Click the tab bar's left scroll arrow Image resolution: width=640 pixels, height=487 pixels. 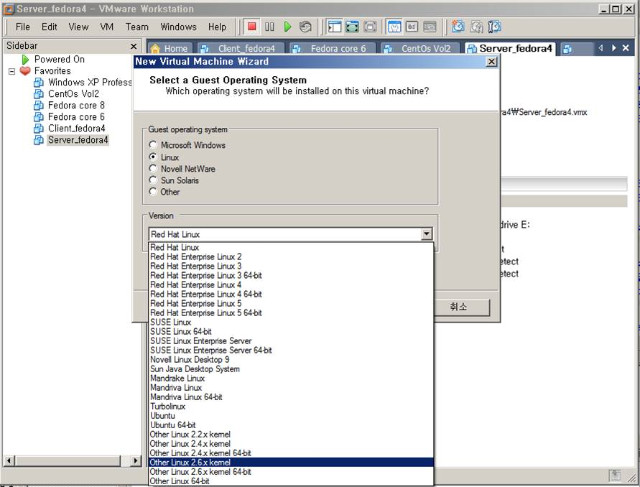point(601,48)
